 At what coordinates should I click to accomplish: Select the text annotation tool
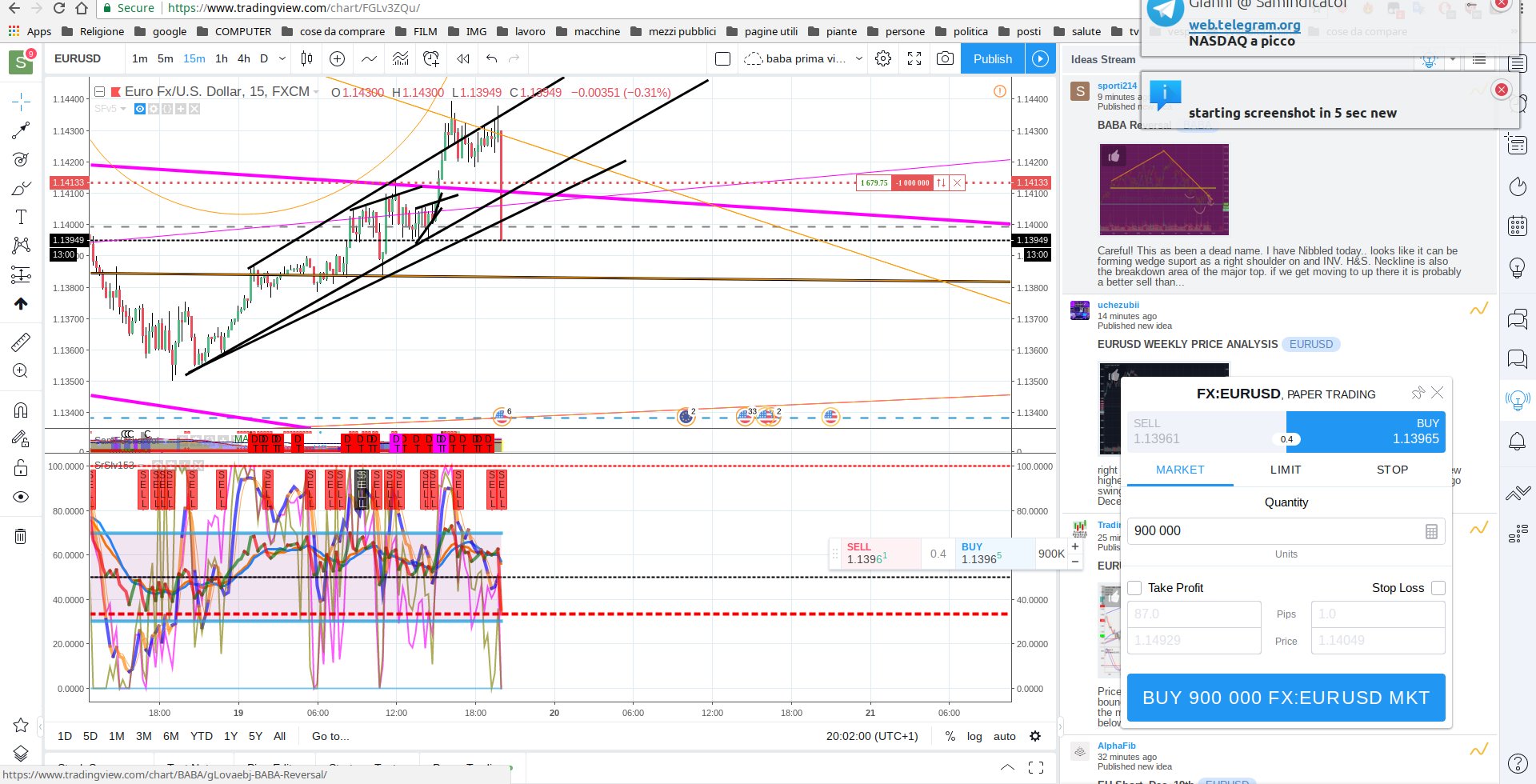tap(21, 217)
